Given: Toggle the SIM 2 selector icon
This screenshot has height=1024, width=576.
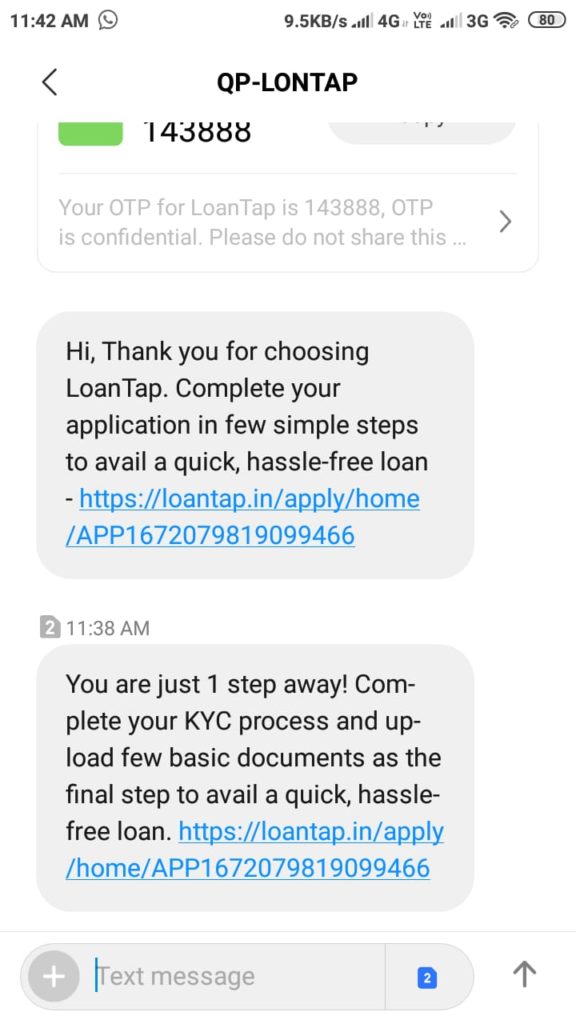Looking at the screenshot, I should click(x=427, y=978).
